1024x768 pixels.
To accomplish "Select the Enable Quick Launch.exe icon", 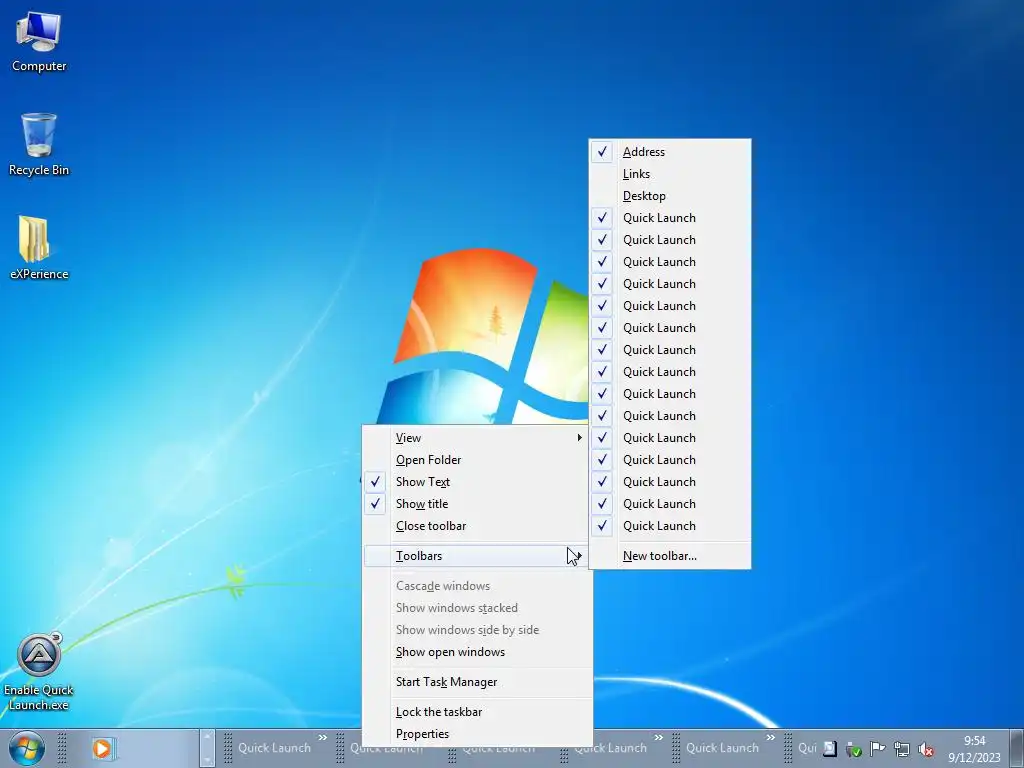I will pos(39,671).
